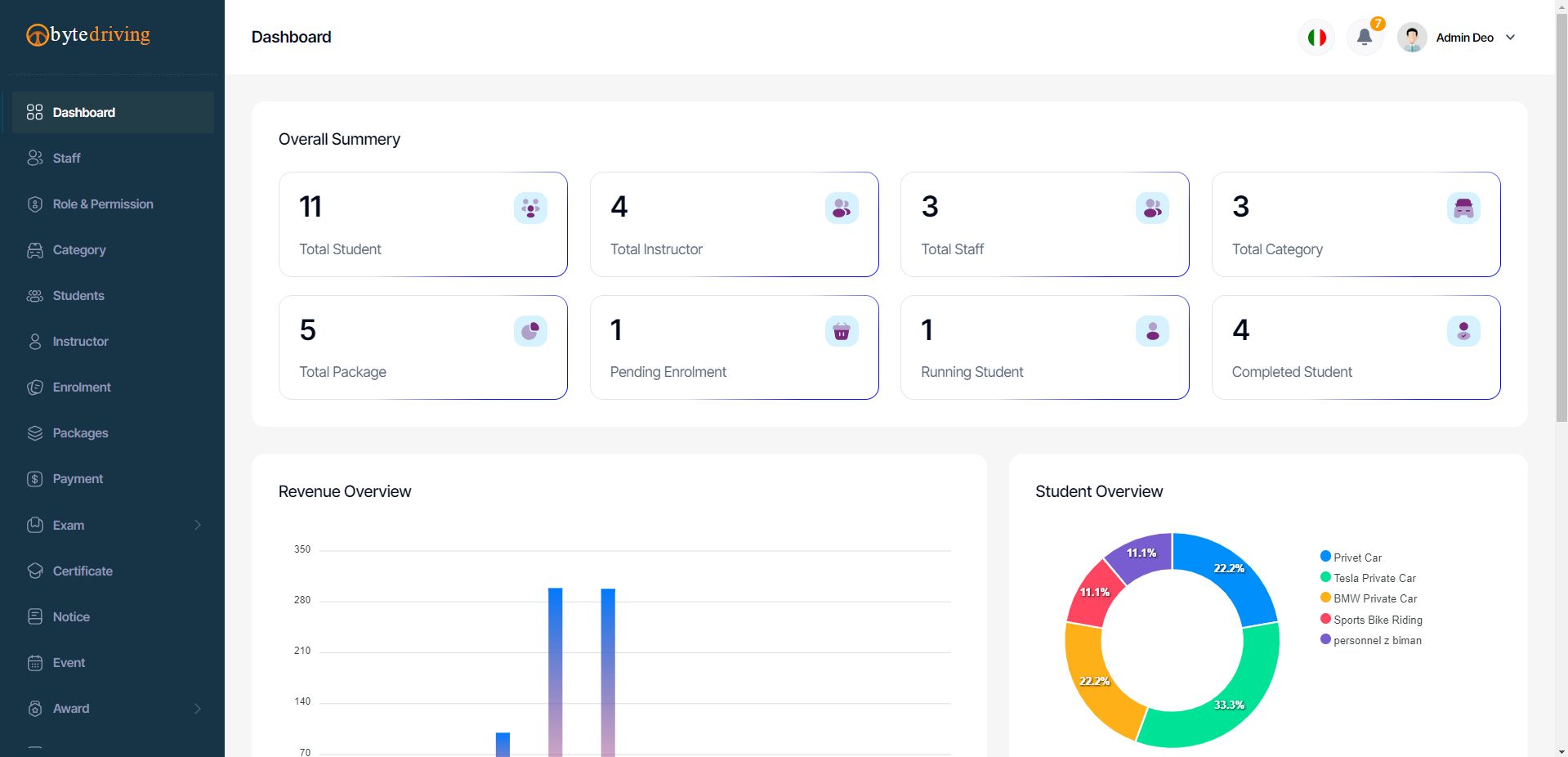The height and width of the screenshot is (757, 1568).
Task: Click the Total Student card icon
Action: coord(530,208)
